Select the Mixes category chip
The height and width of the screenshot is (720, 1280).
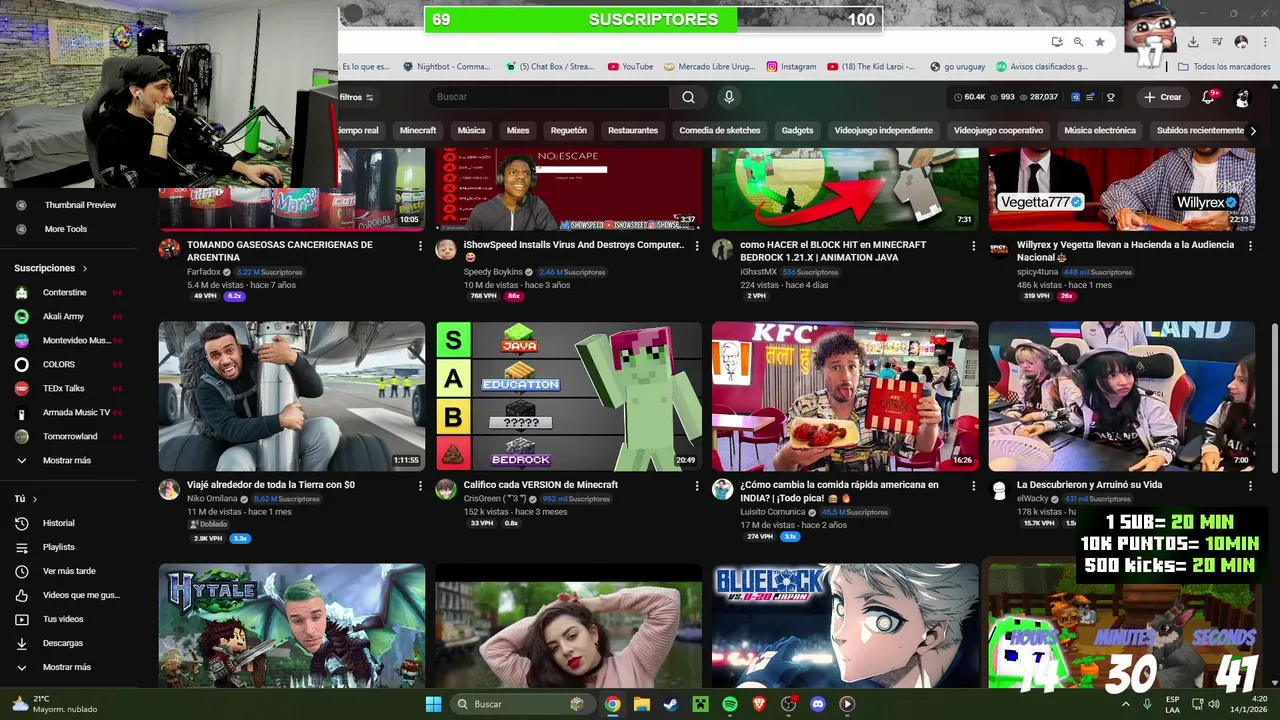pos(518,131)
